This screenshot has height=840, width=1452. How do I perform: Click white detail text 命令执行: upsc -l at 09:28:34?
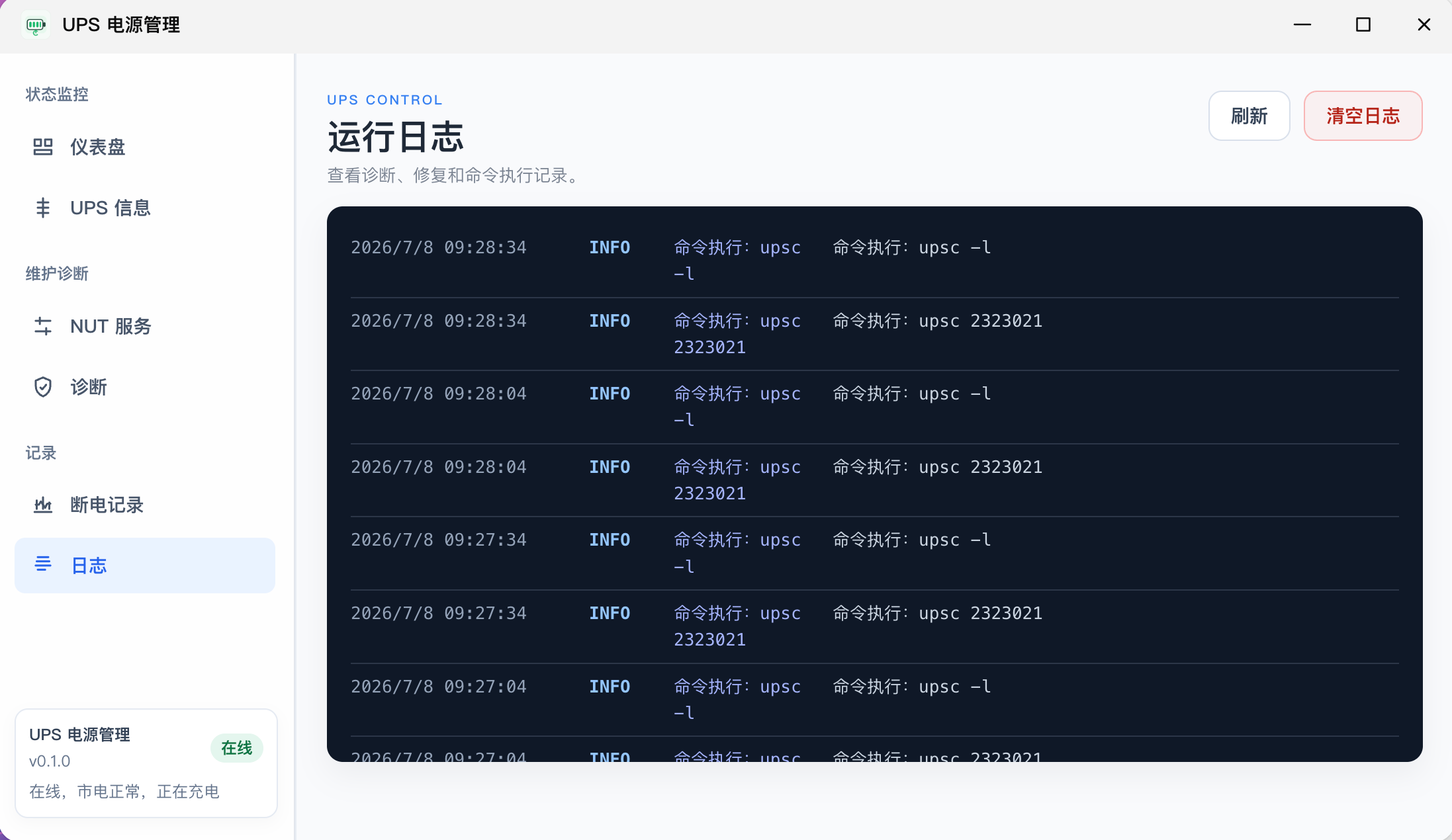[x=912, y=247]
